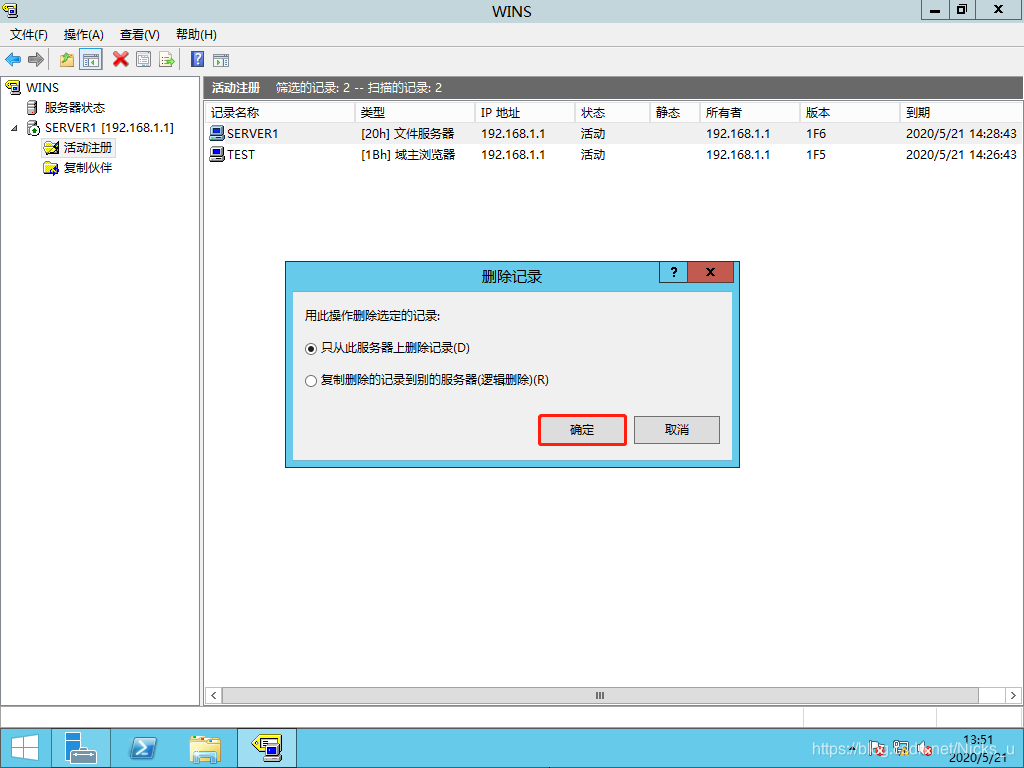Screen dimensions: 1024x768
Task: Click the WINS root node icon in tree
Action: [13, 87]
